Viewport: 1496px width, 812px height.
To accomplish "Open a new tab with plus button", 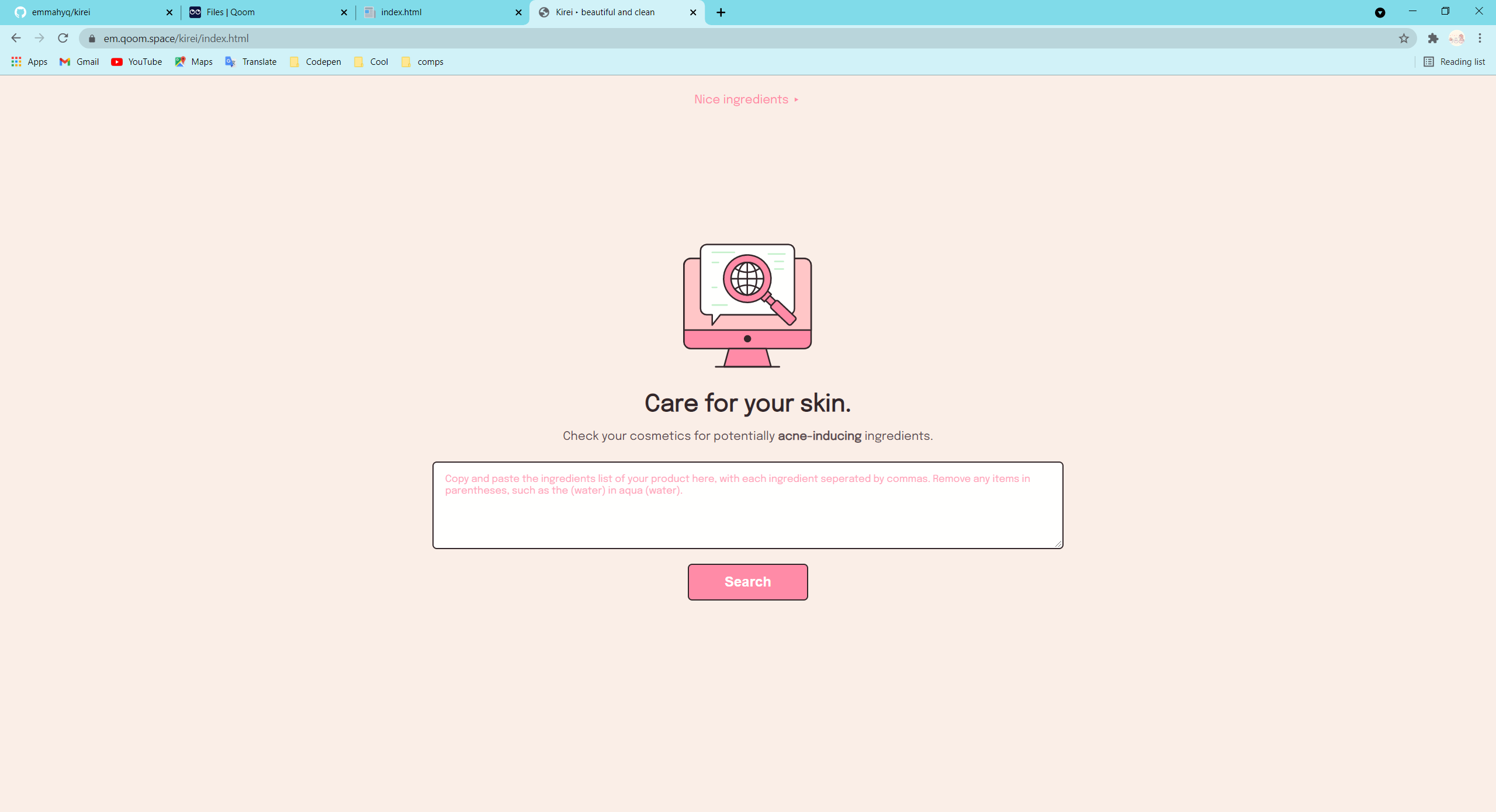I will 721,12.
